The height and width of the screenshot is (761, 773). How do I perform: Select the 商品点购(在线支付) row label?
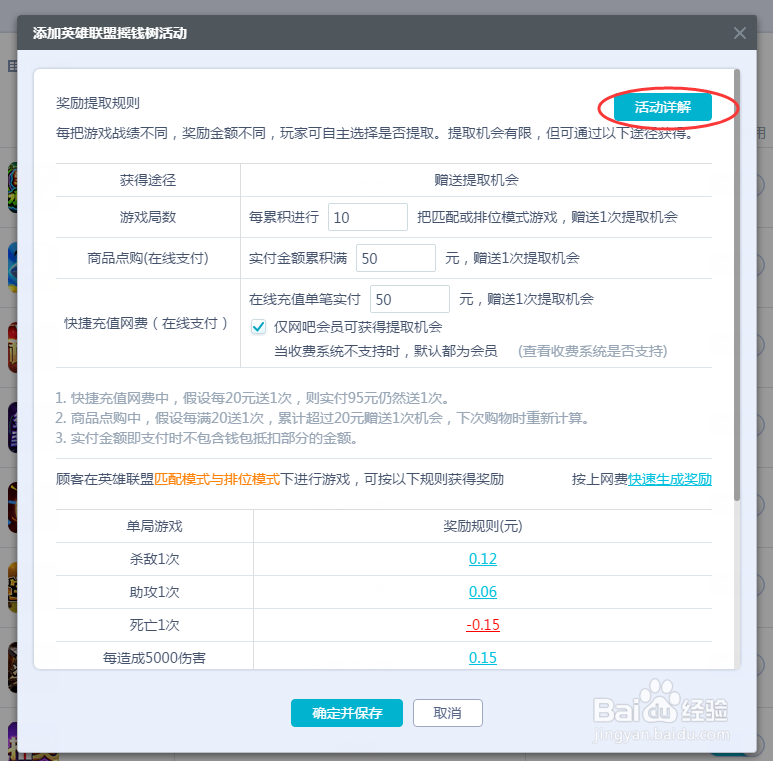tap(148, 258)
